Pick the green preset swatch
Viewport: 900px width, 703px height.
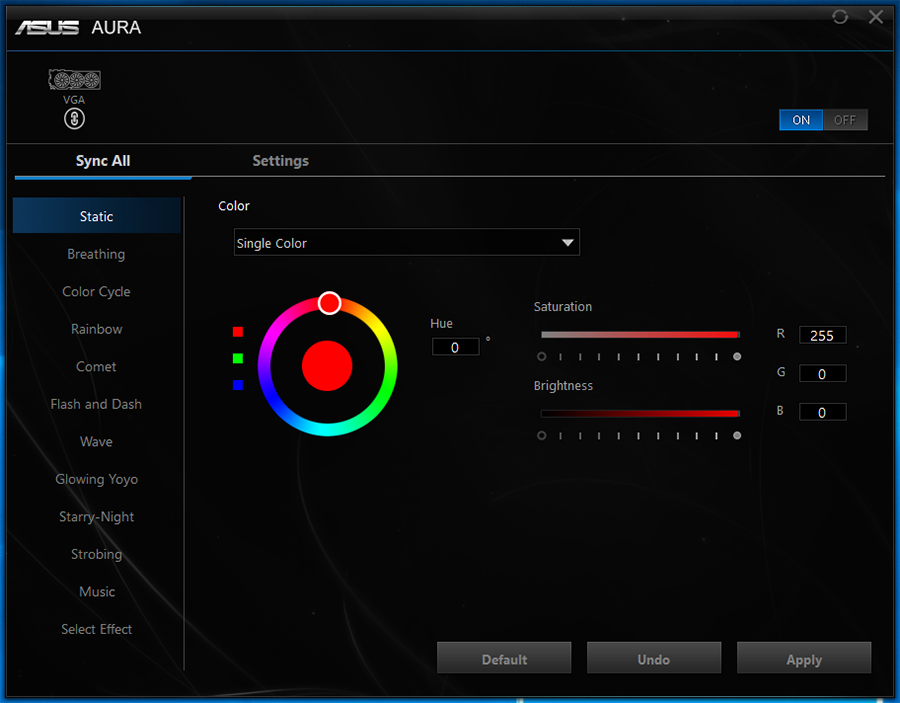coord(238,358)
